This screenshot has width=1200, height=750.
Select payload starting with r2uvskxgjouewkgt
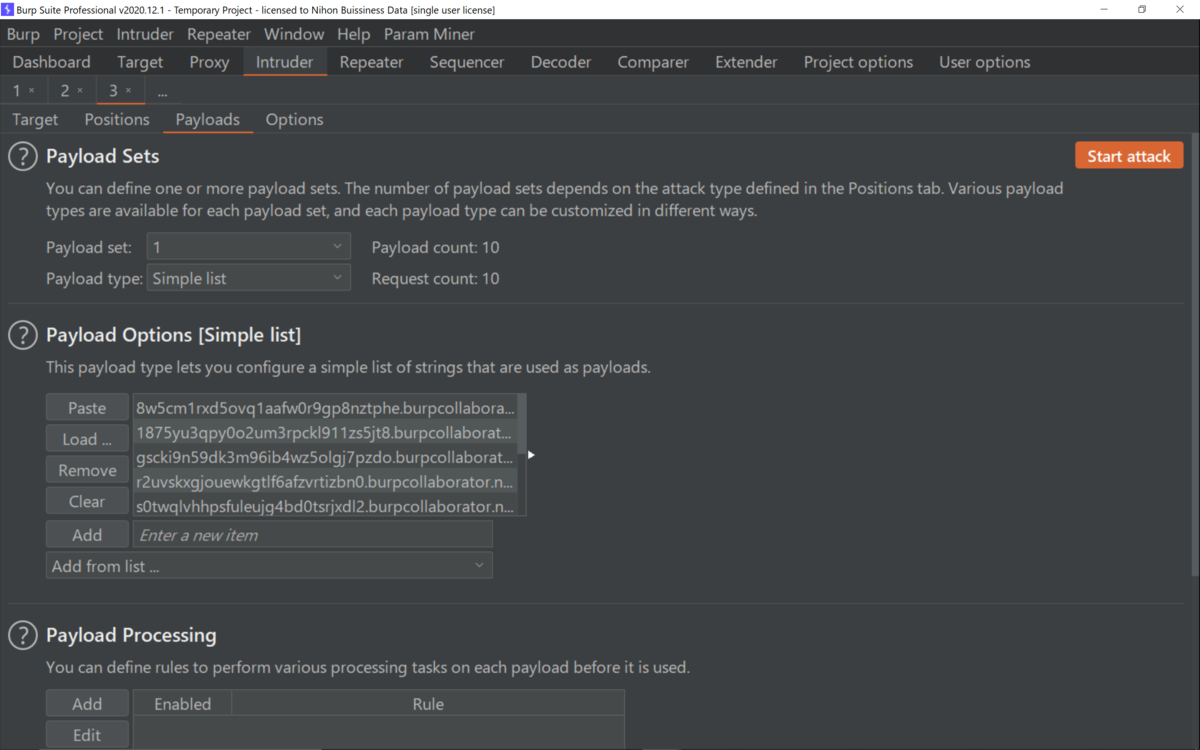(x=325, y=482)
